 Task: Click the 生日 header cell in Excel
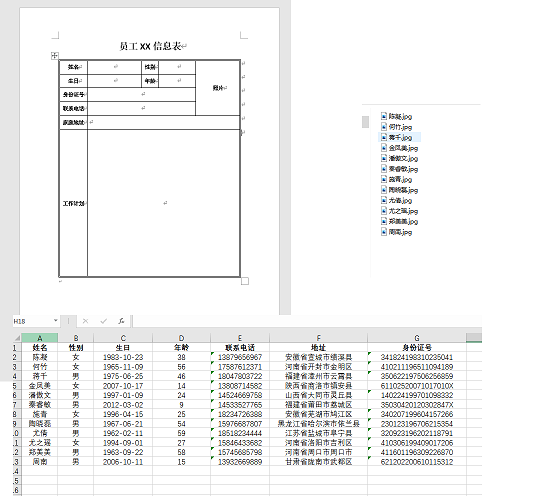pyautogui.click(x=123, y=348)
